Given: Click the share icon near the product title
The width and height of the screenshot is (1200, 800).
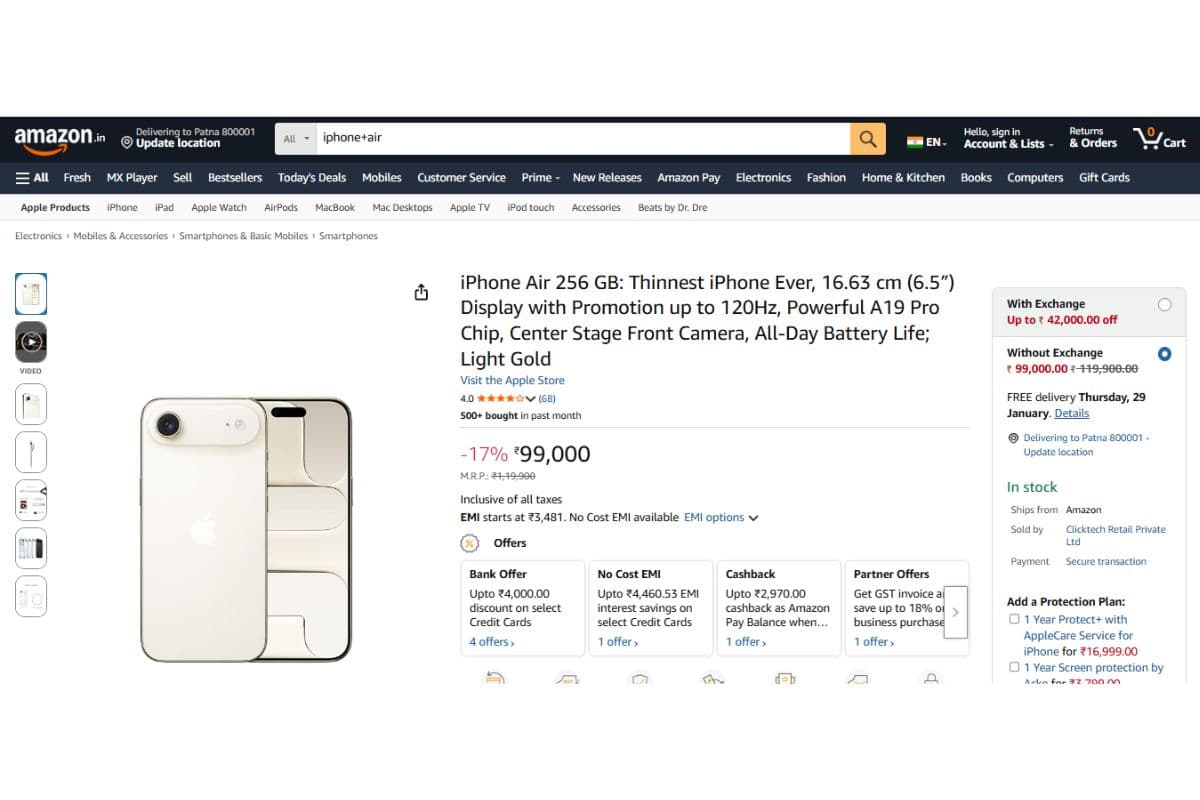Looking at the screenshot, I should point(421,291).
